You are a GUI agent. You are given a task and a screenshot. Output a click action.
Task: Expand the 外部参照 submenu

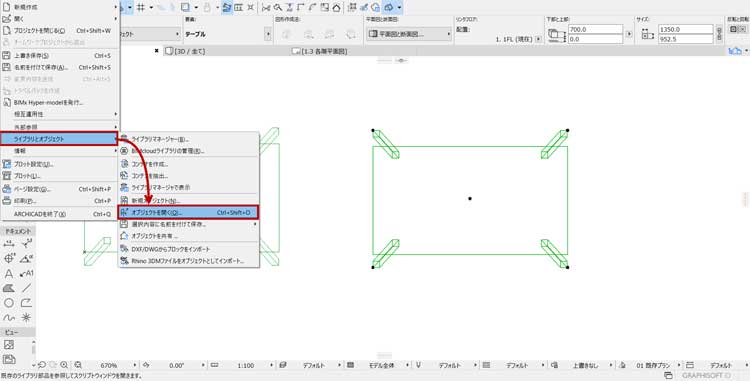click(x=59, y=127)
